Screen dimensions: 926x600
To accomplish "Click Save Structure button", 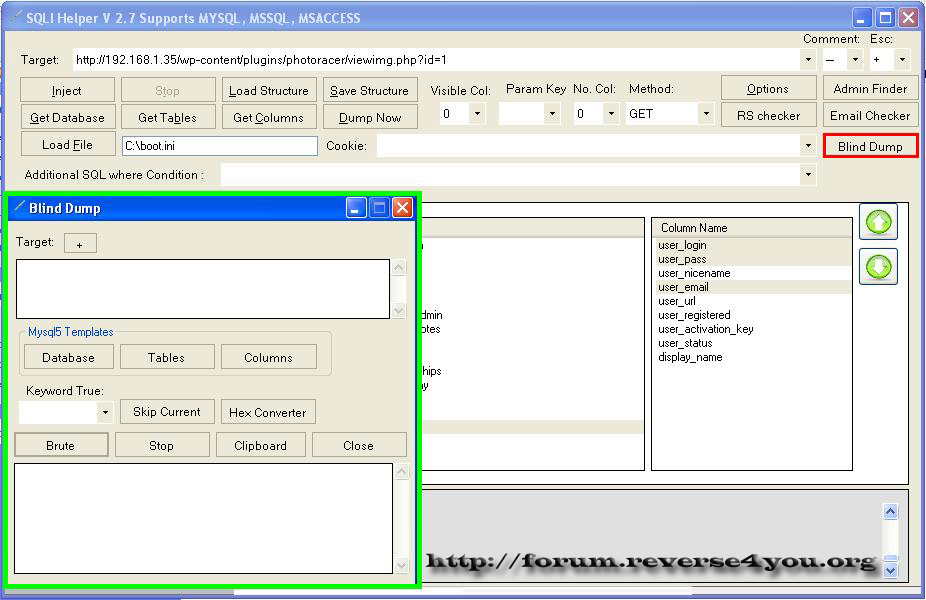I will click(370, 90).
